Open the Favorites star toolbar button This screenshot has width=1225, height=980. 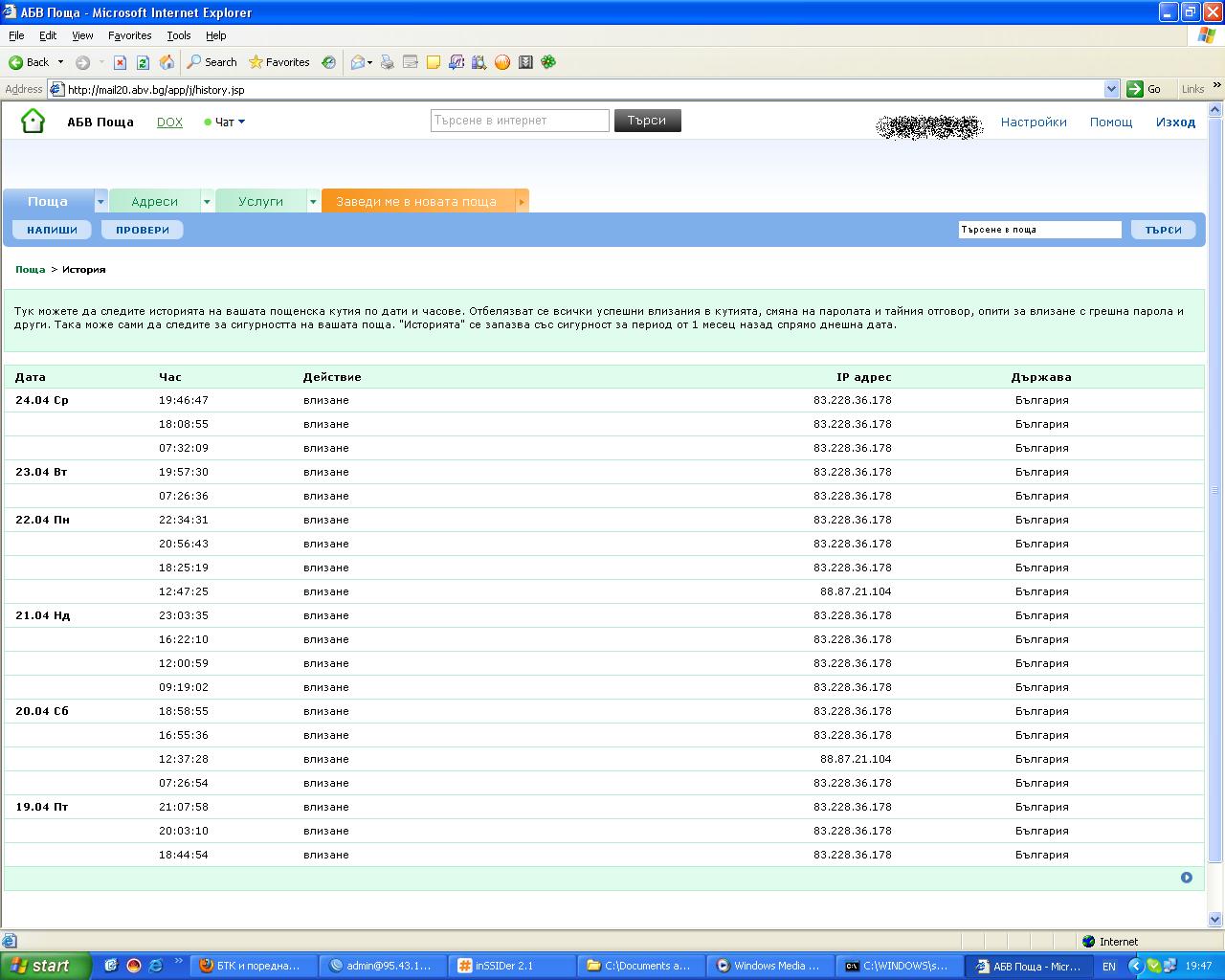pos(278,62)
